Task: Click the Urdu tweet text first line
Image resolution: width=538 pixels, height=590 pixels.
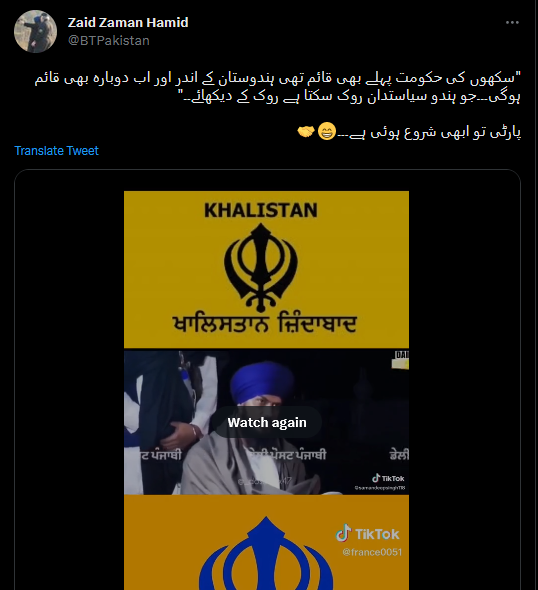Action: (x=278, y=79)
